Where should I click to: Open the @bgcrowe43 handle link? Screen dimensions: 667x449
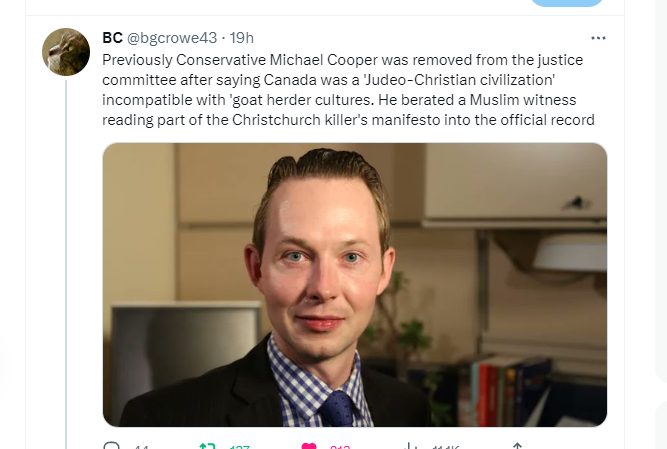point(172,38)
